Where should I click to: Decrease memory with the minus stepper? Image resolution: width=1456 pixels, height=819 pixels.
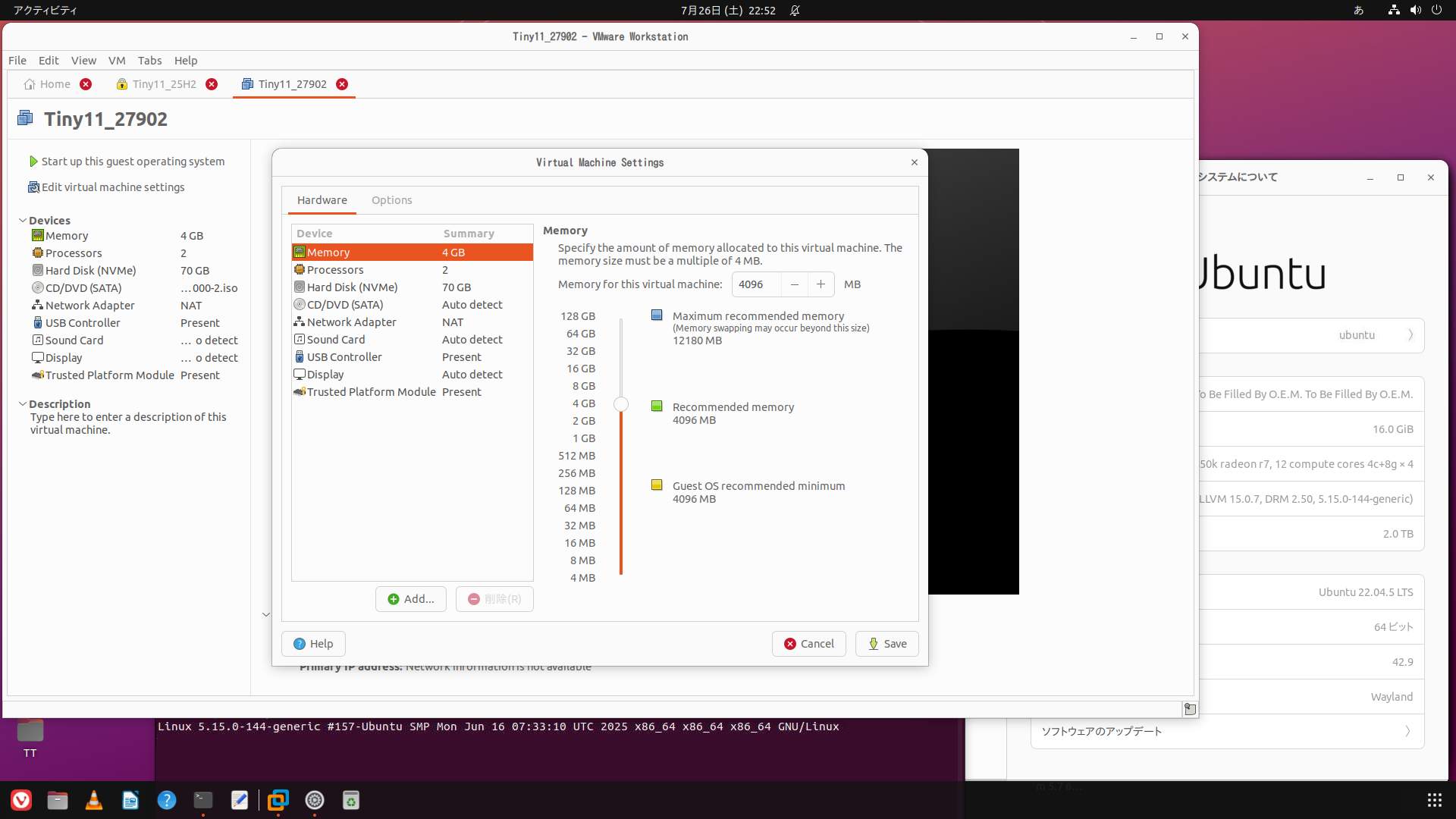[x=794, y=284]
